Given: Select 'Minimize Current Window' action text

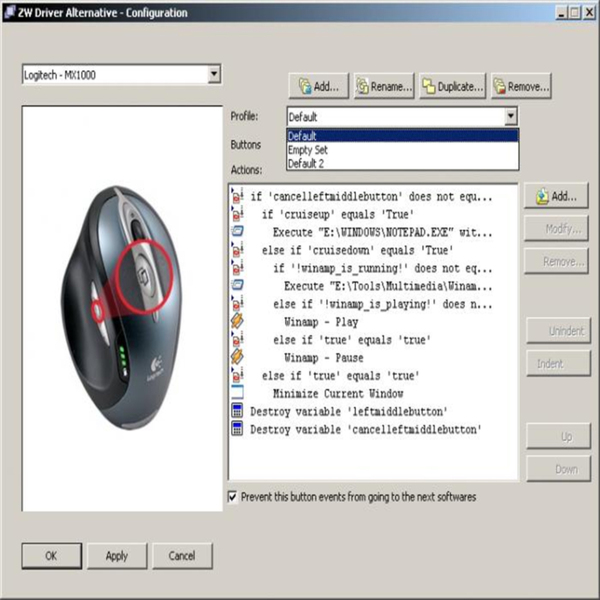Looking at the screenshot, I should pos(338,394).
